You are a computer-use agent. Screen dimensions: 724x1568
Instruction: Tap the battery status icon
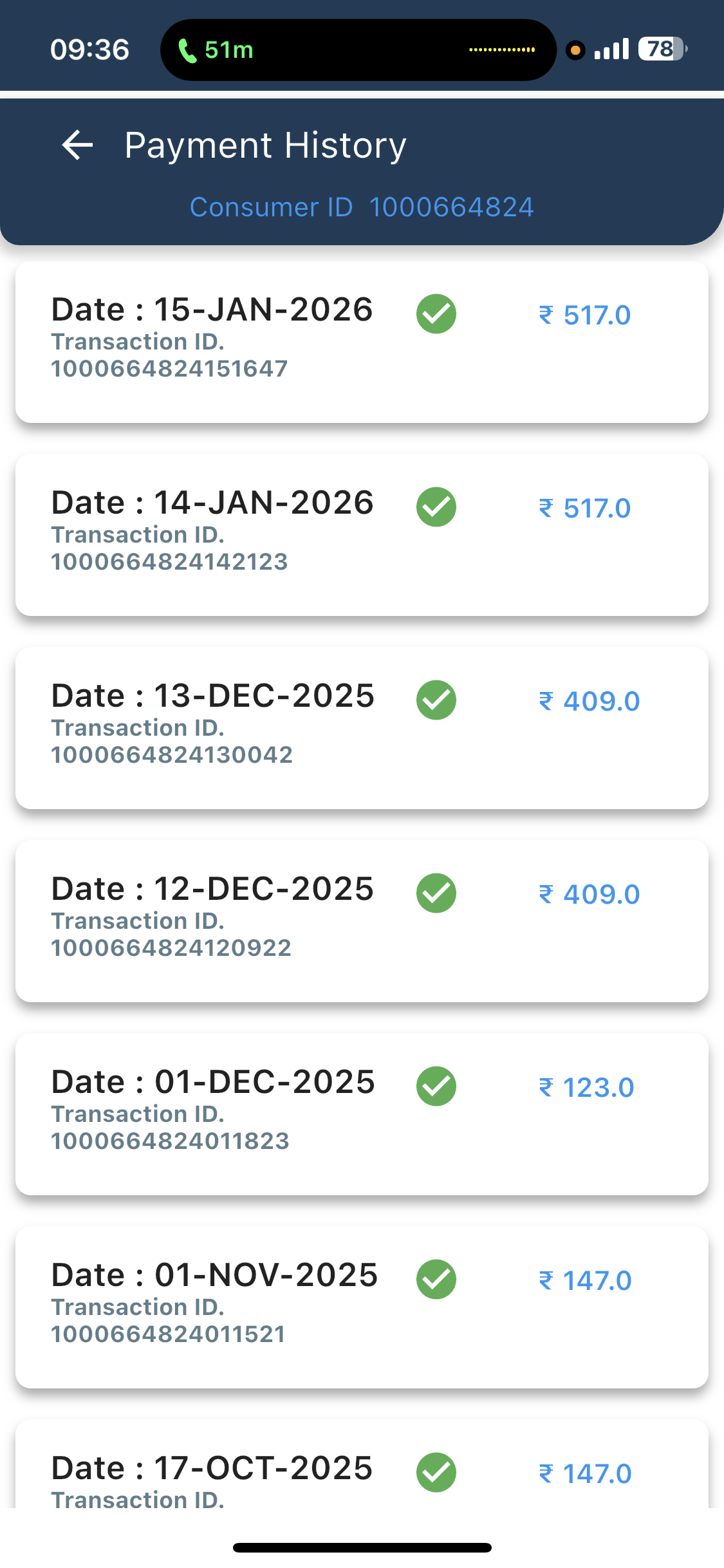(662, 49)
